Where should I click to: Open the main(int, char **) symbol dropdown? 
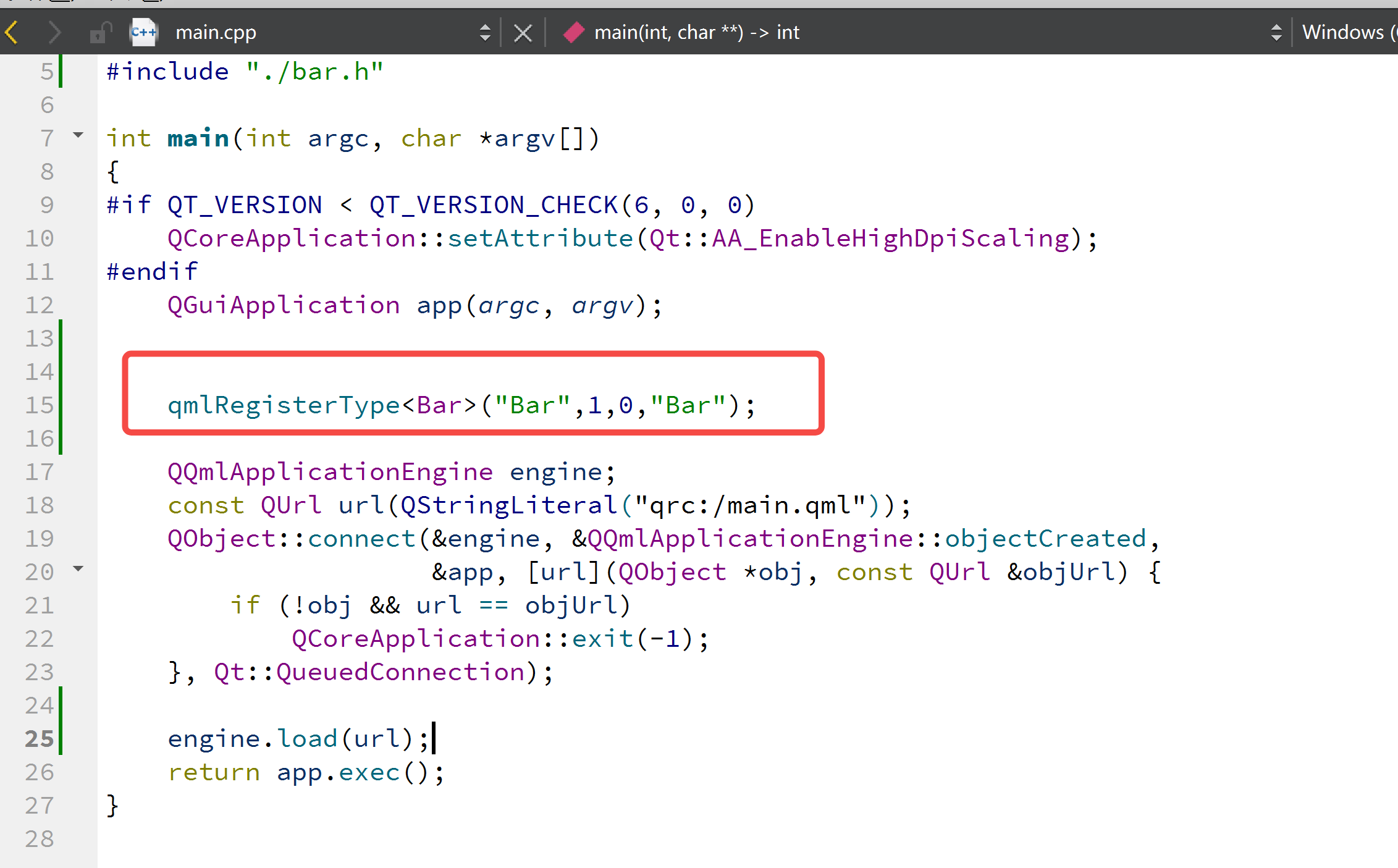click(696, 32)
